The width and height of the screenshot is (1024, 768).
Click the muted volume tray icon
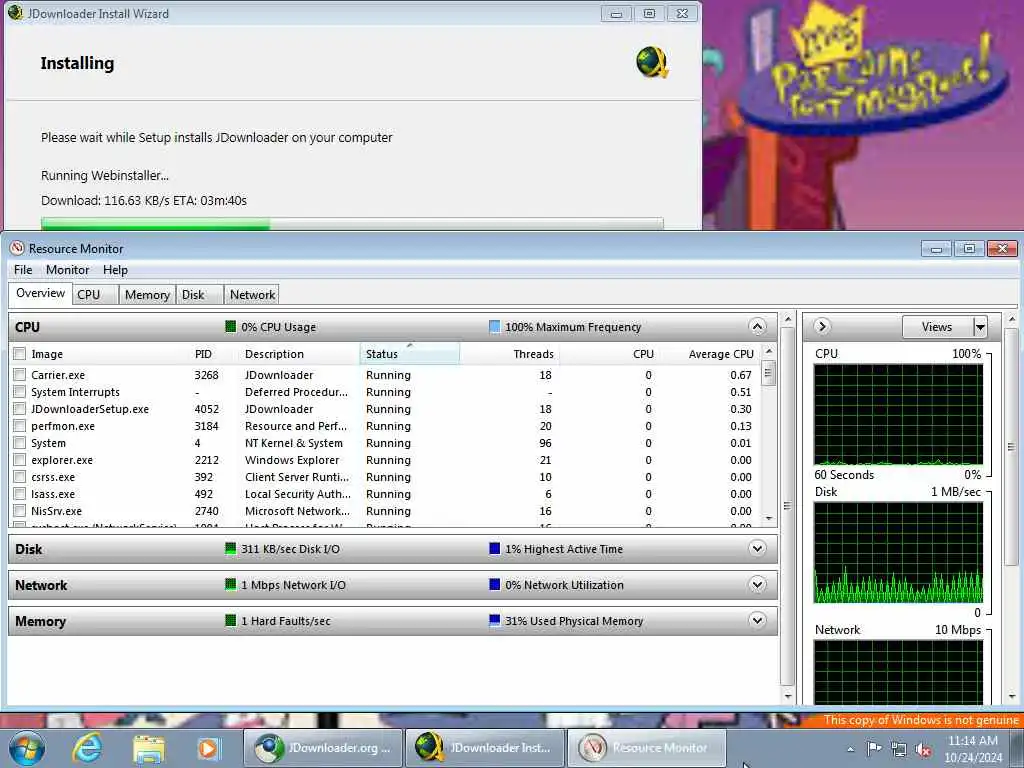click(x=923, y=749)
